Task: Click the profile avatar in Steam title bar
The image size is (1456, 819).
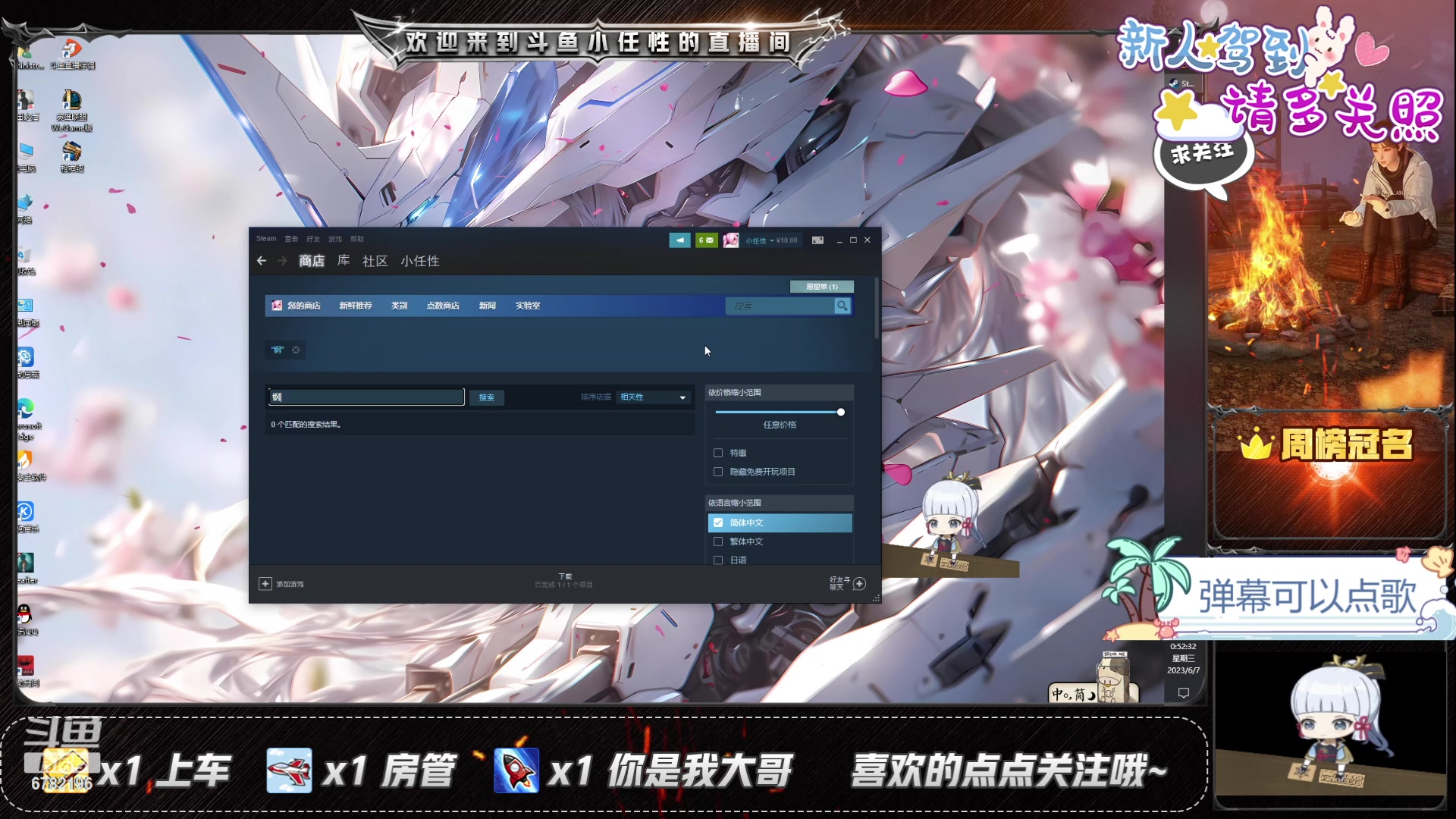Action: [731, 240]
